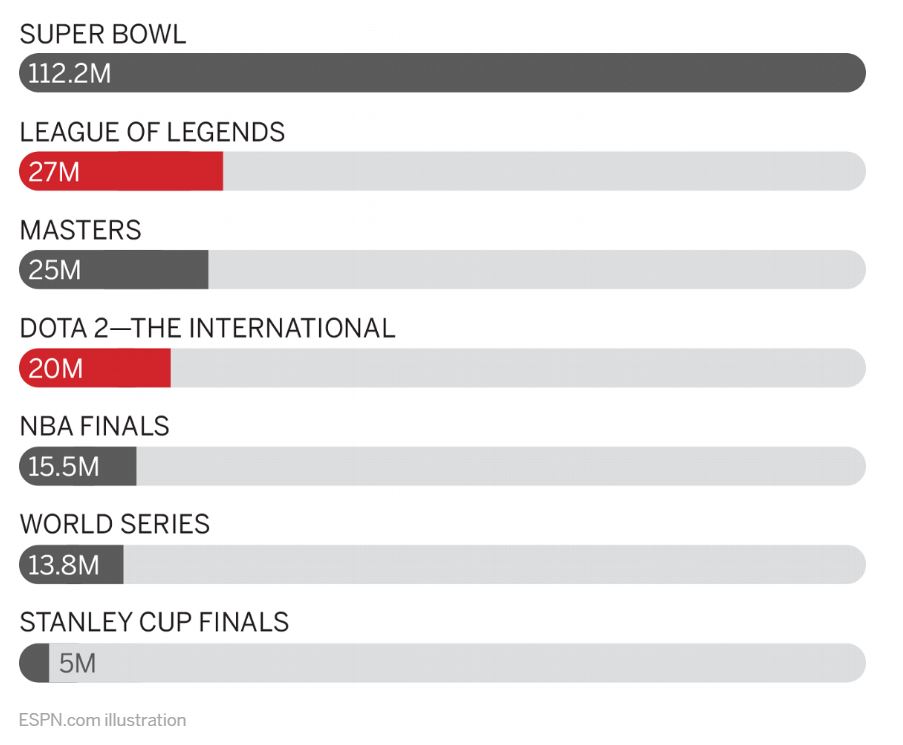
Task: Click the empty gray Dota 2 bar track
Action: [517, 369]
